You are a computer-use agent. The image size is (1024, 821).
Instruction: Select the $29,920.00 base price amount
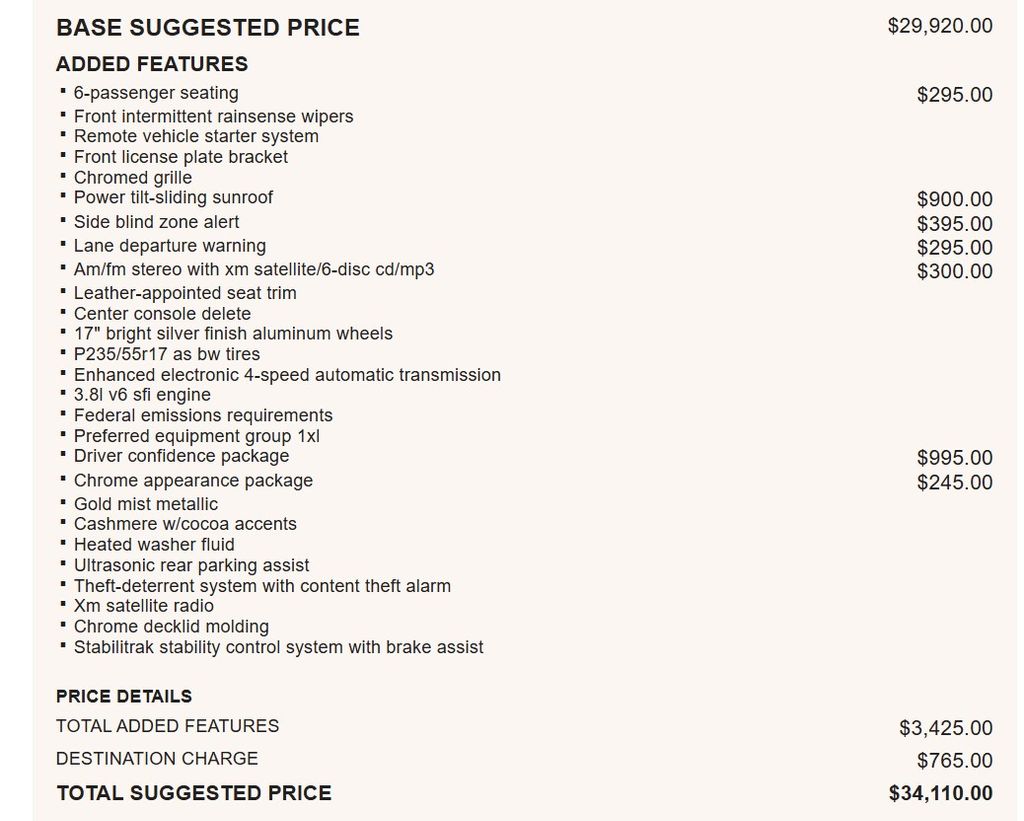[940, 26]
